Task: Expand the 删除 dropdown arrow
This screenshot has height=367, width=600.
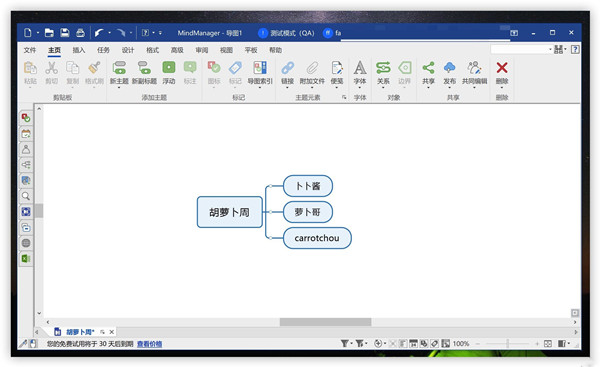Action: click(x=502, y=88)
